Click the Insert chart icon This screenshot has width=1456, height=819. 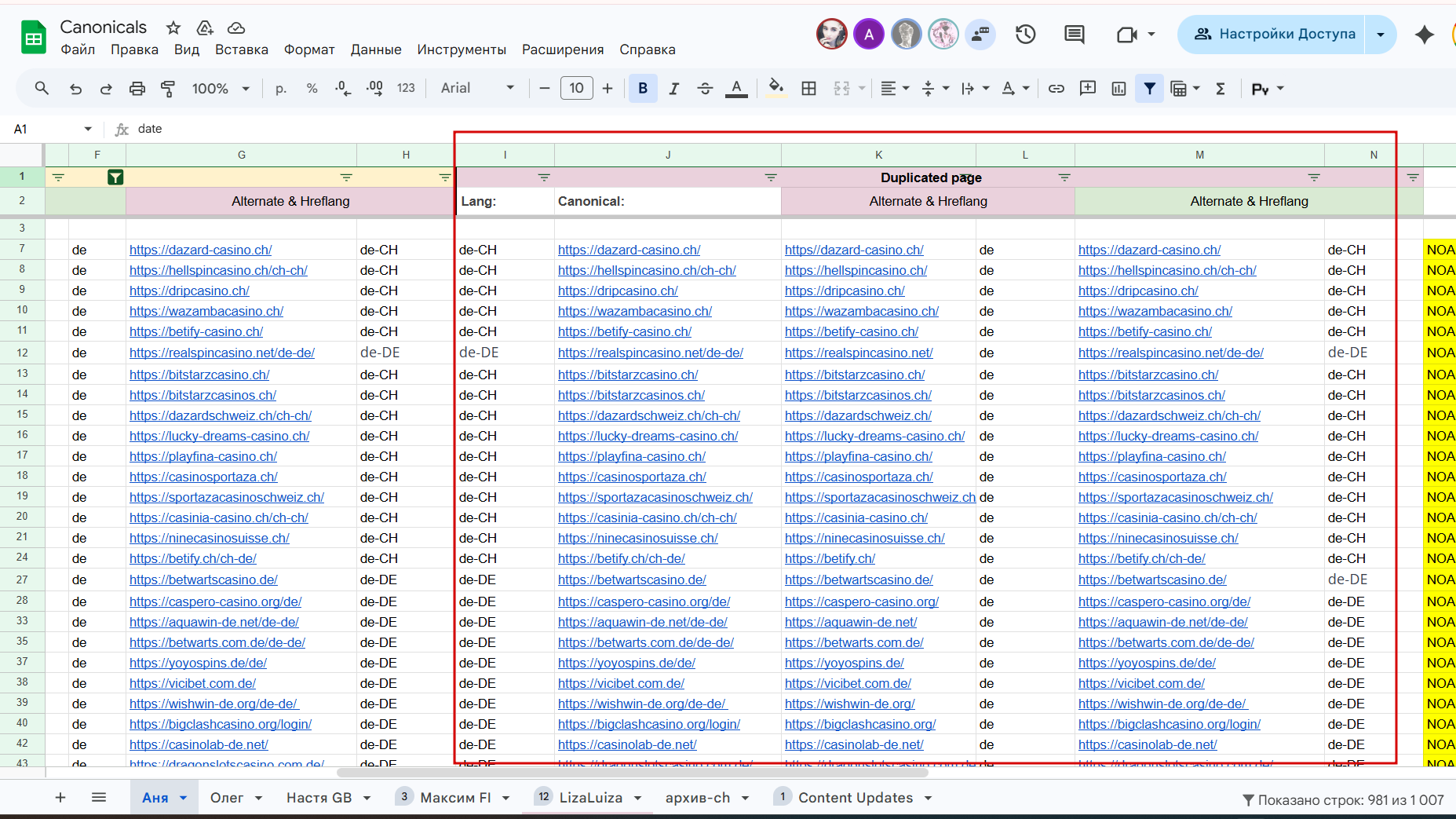coord(1118,89)
